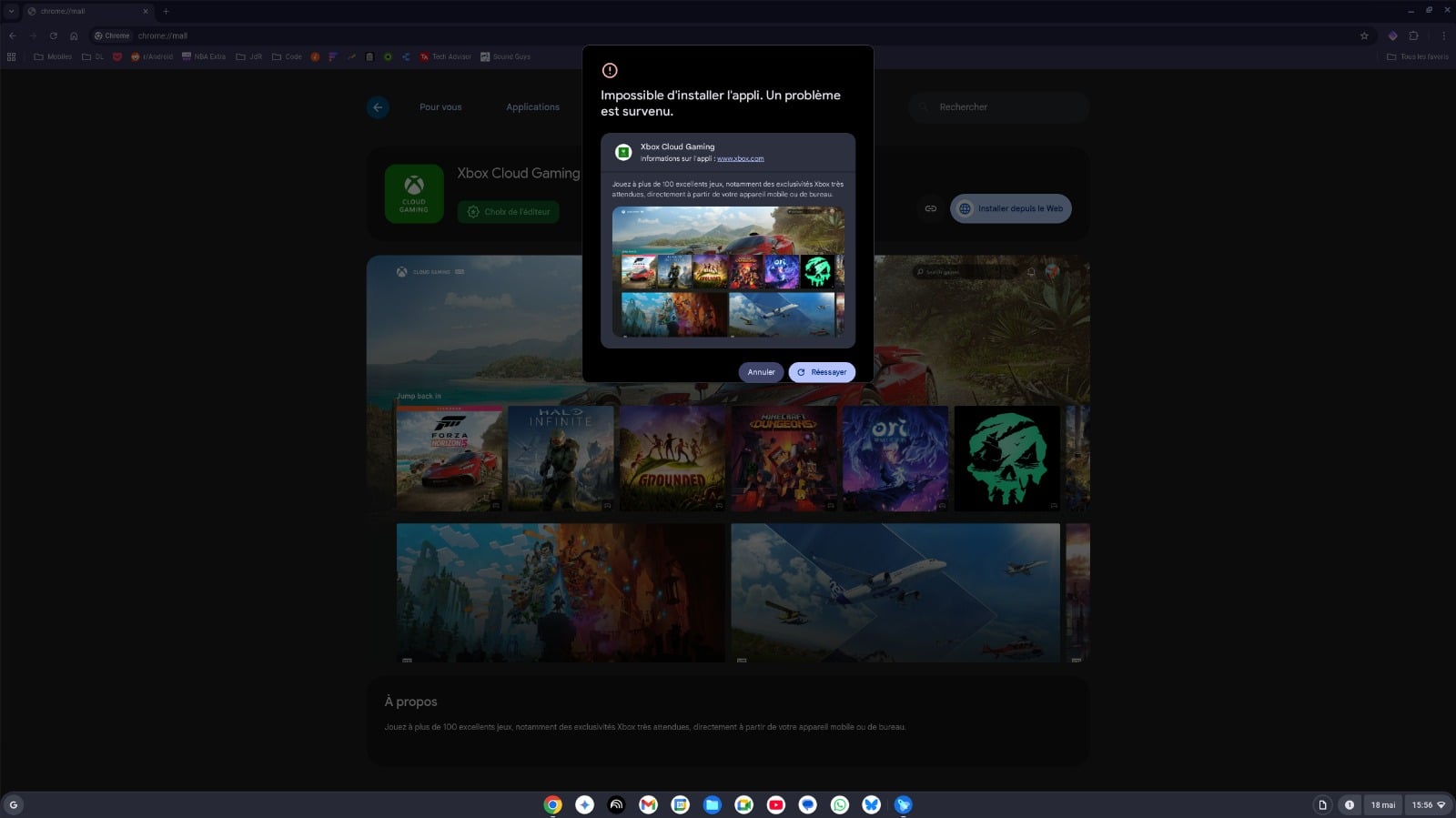This screenshot has width=1456, height=818.
Task: Open the Tous les favoris folder
Action: pyautogui.click(x=1418, y=56)
